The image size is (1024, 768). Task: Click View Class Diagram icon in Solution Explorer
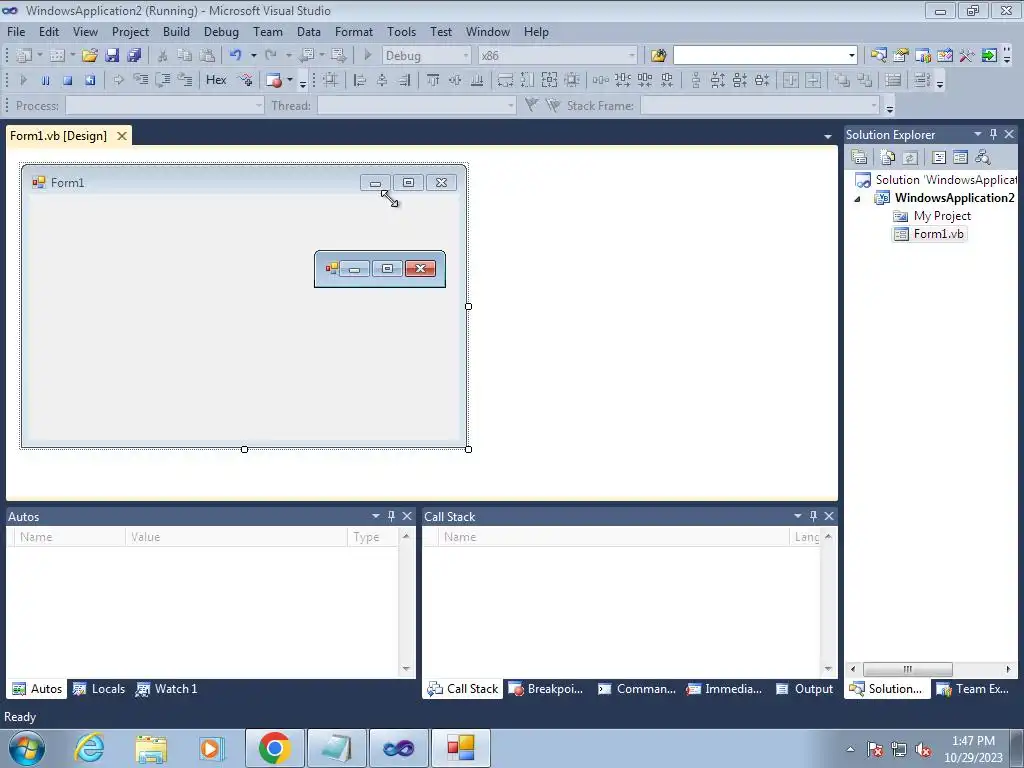click(982, 157)
